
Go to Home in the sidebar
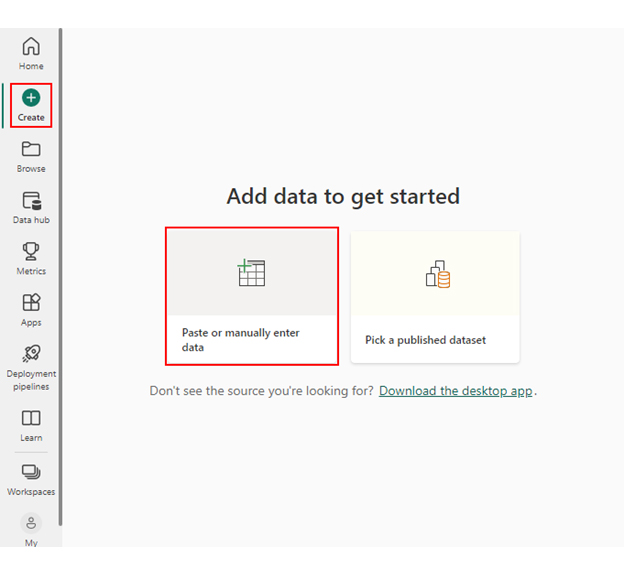pos(31,54)
